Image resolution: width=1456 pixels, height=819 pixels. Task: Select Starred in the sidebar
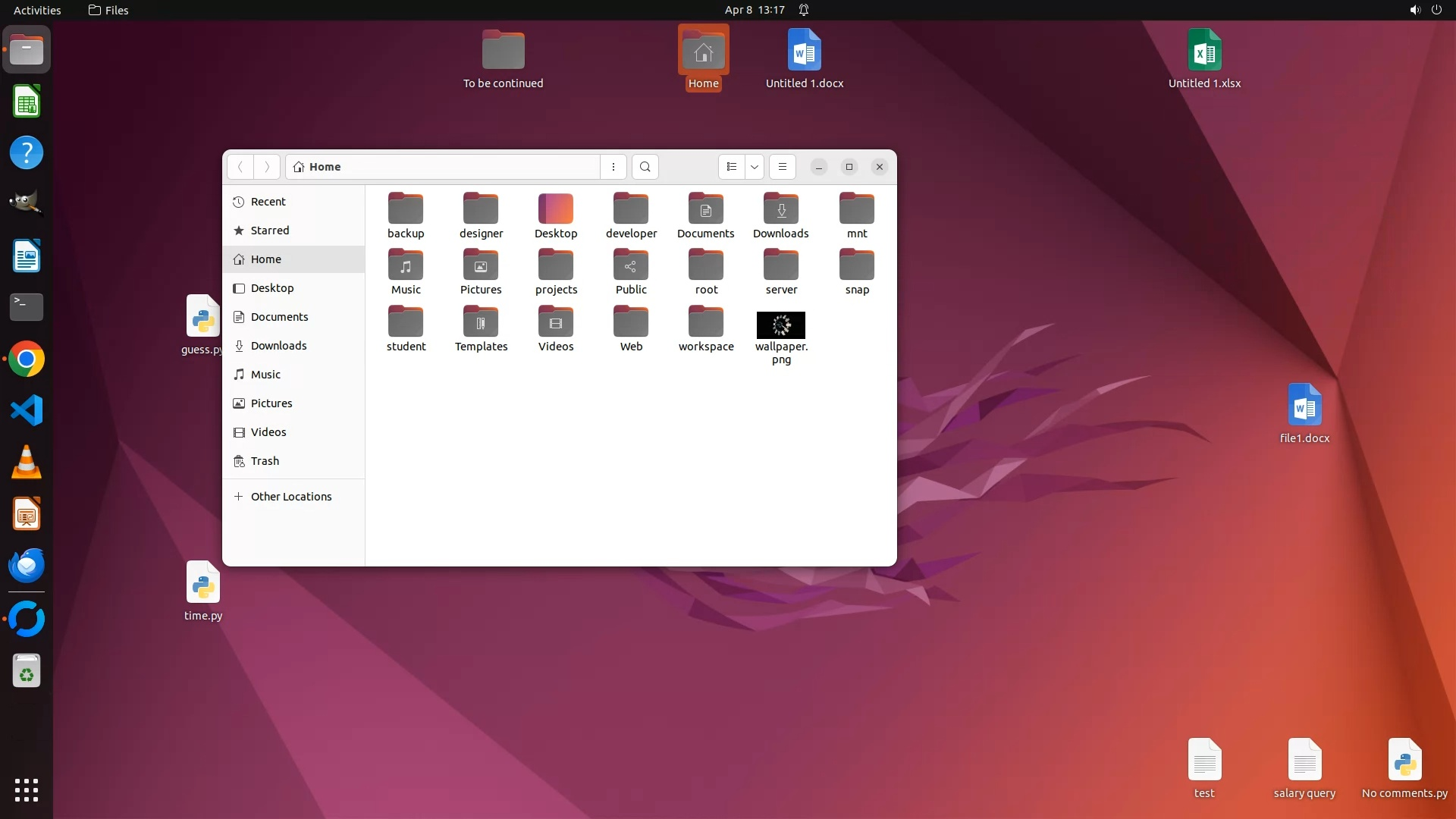(269, 231)
